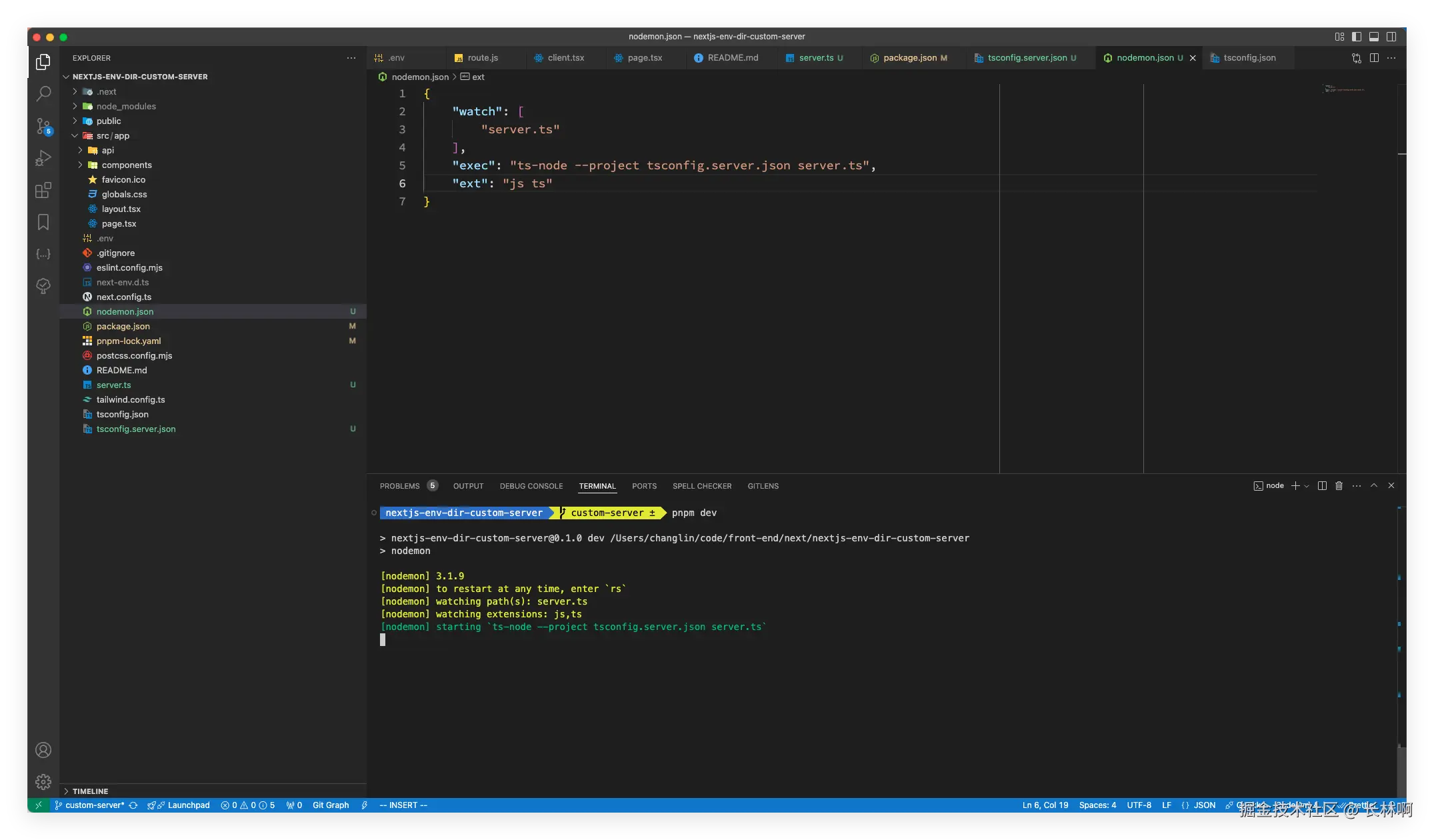Toggle bottom panel layout button
This screenshot has width=1434, height=840.
(x=1374, y=37)
